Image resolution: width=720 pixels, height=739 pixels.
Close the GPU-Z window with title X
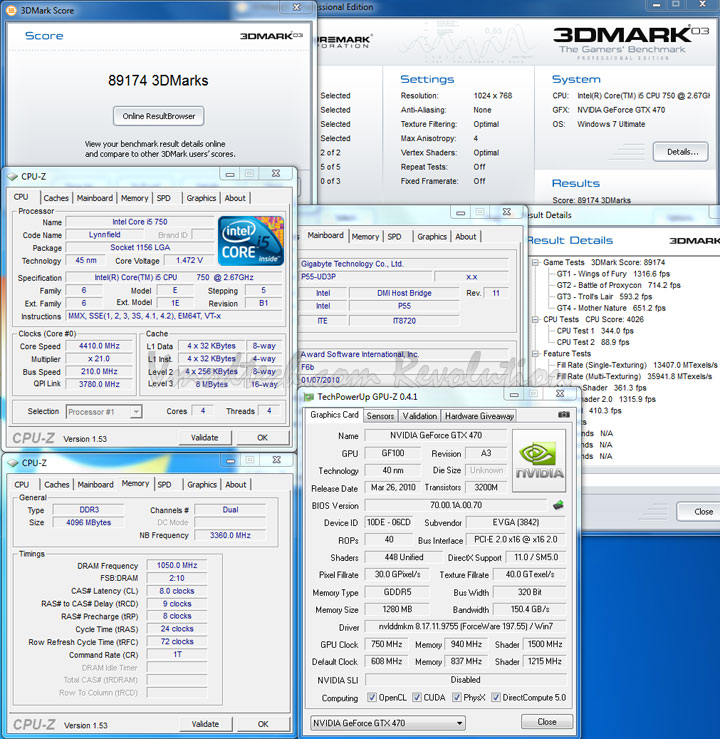(x=560, y=394)
